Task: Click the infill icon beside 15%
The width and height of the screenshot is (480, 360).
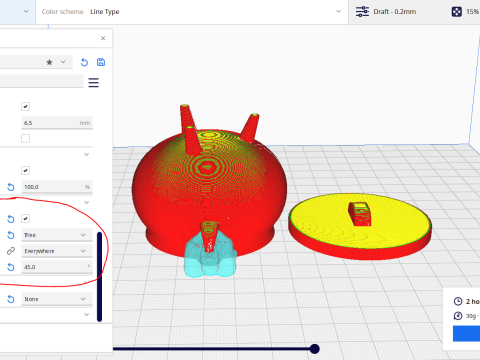Action: pos(456,12)
